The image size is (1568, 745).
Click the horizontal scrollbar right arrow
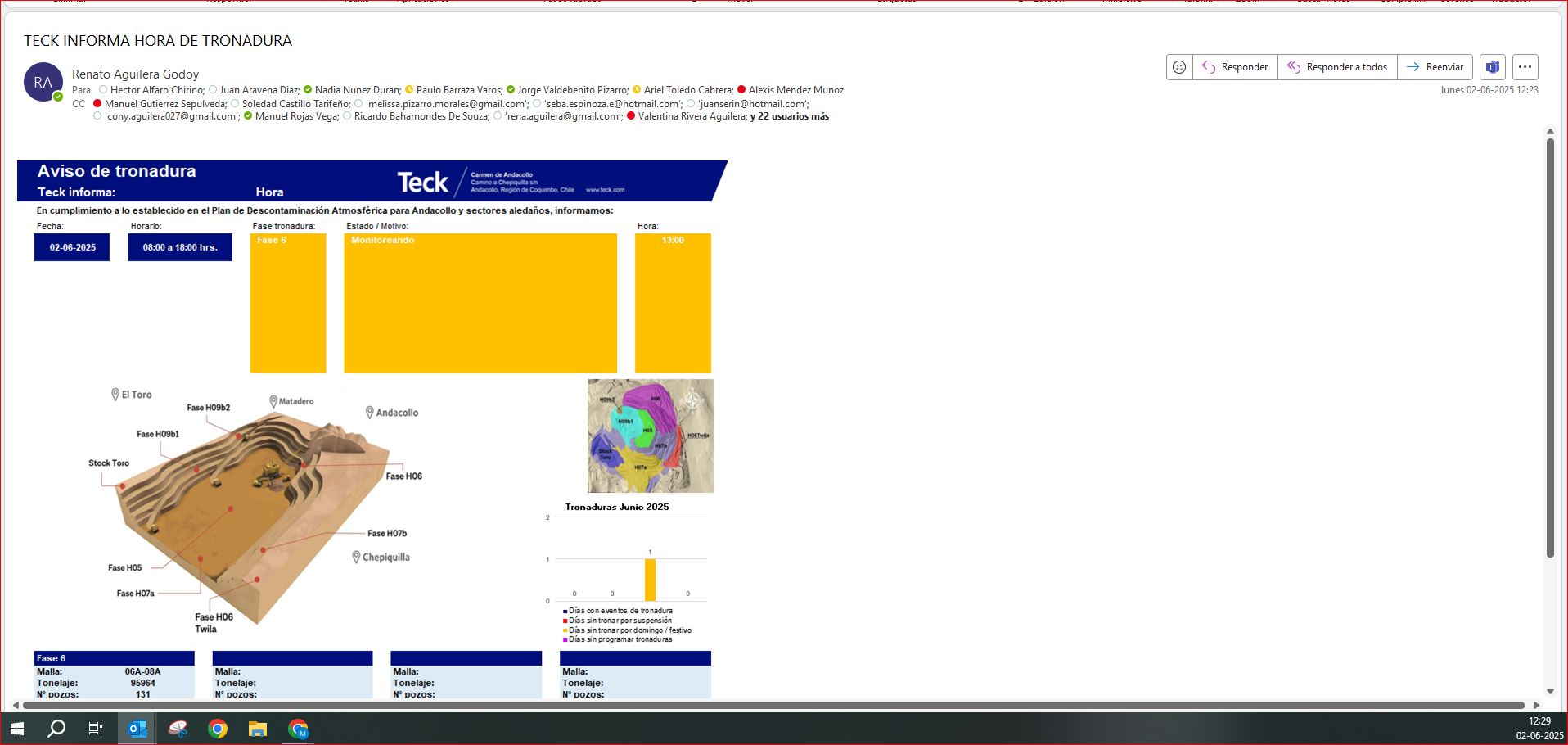pos(1536,705)
